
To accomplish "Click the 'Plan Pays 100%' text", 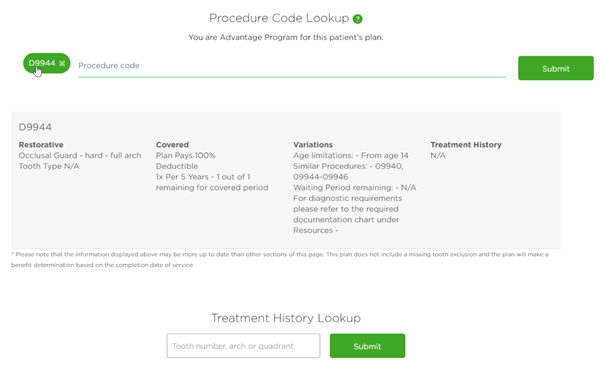I will (186, 155).
